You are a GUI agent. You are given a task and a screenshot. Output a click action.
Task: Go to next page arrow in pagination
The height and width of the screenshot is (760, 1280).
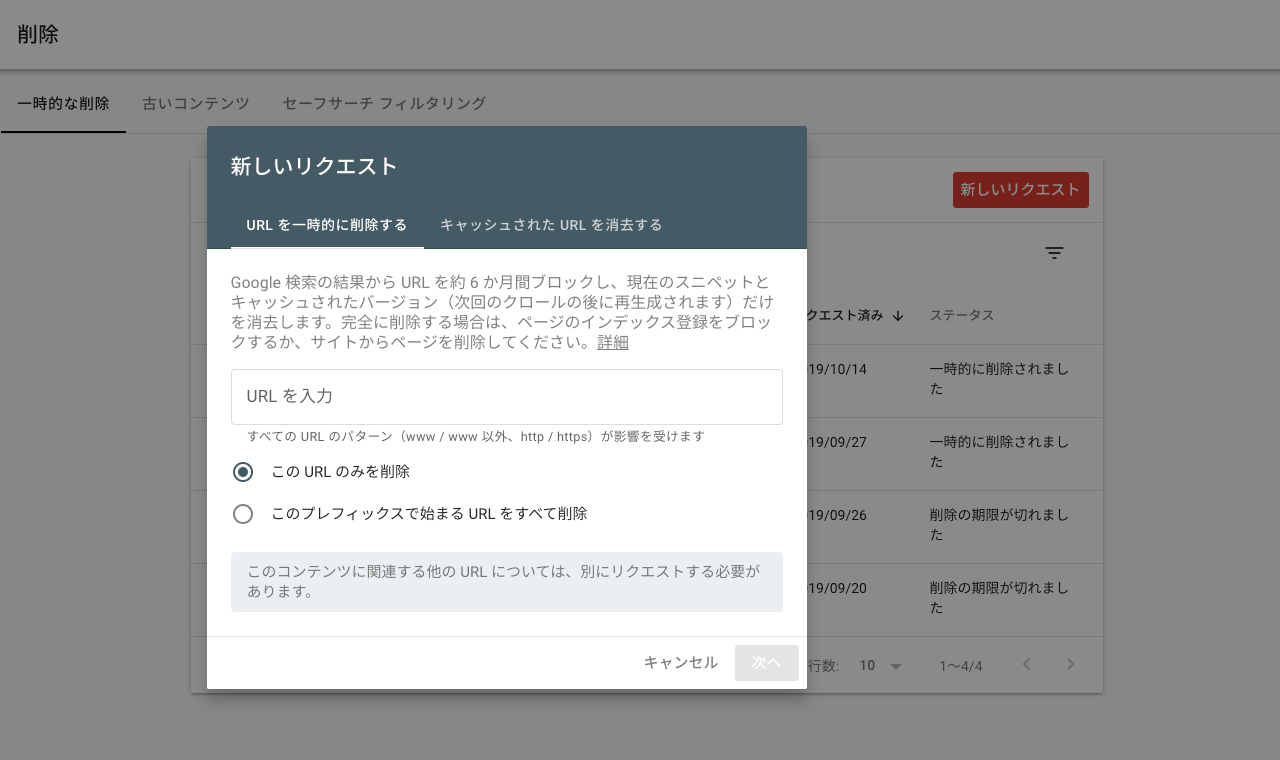coord(1070,664)
